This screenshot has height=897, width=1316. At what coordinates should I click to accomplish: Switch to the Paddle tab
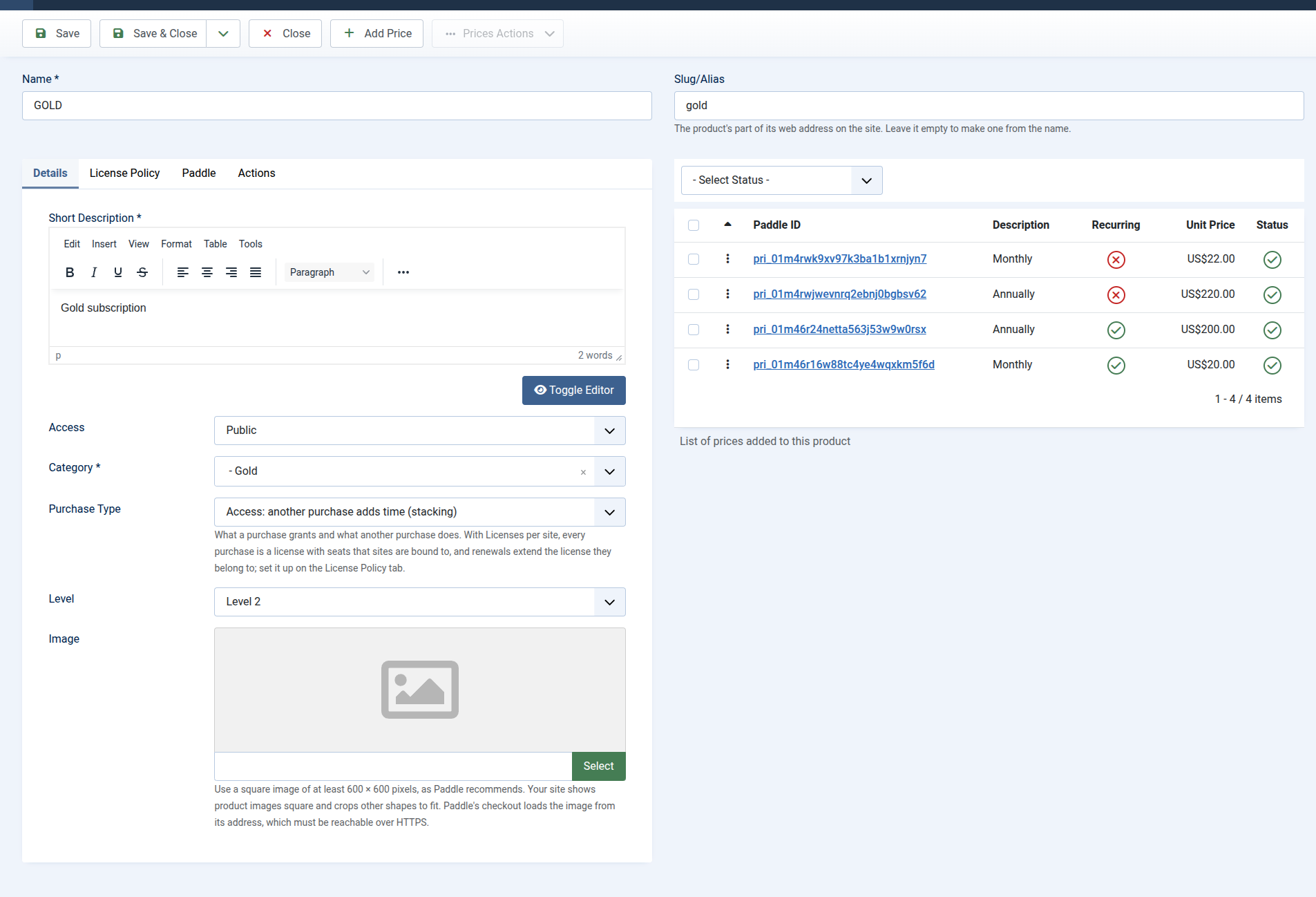click(199, 173)
